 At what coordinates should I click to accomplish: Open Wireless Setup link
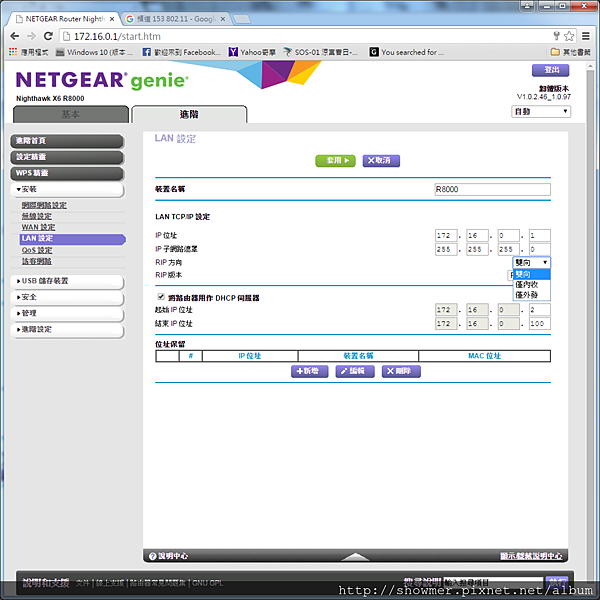point(37,216)
